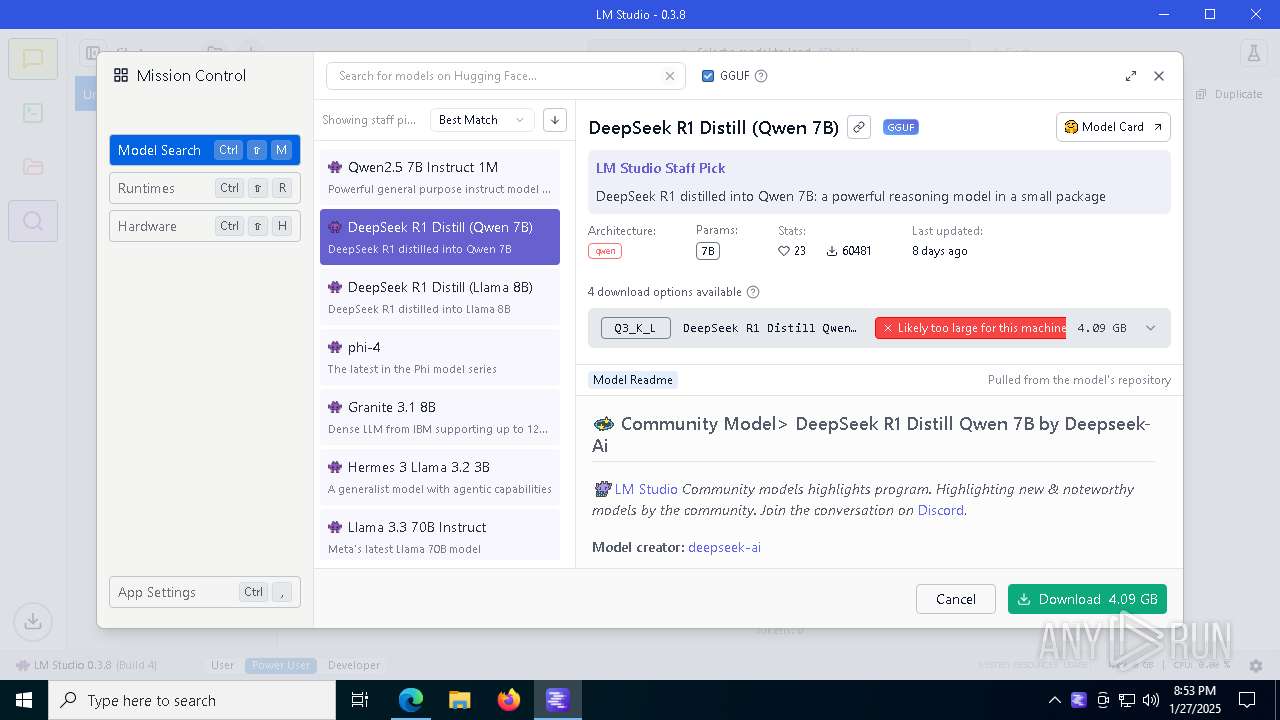The height and width of the screenshot is (720, 1280).
Task: Close the Mission Control dialog
Action: click(x=1159, y=76)
